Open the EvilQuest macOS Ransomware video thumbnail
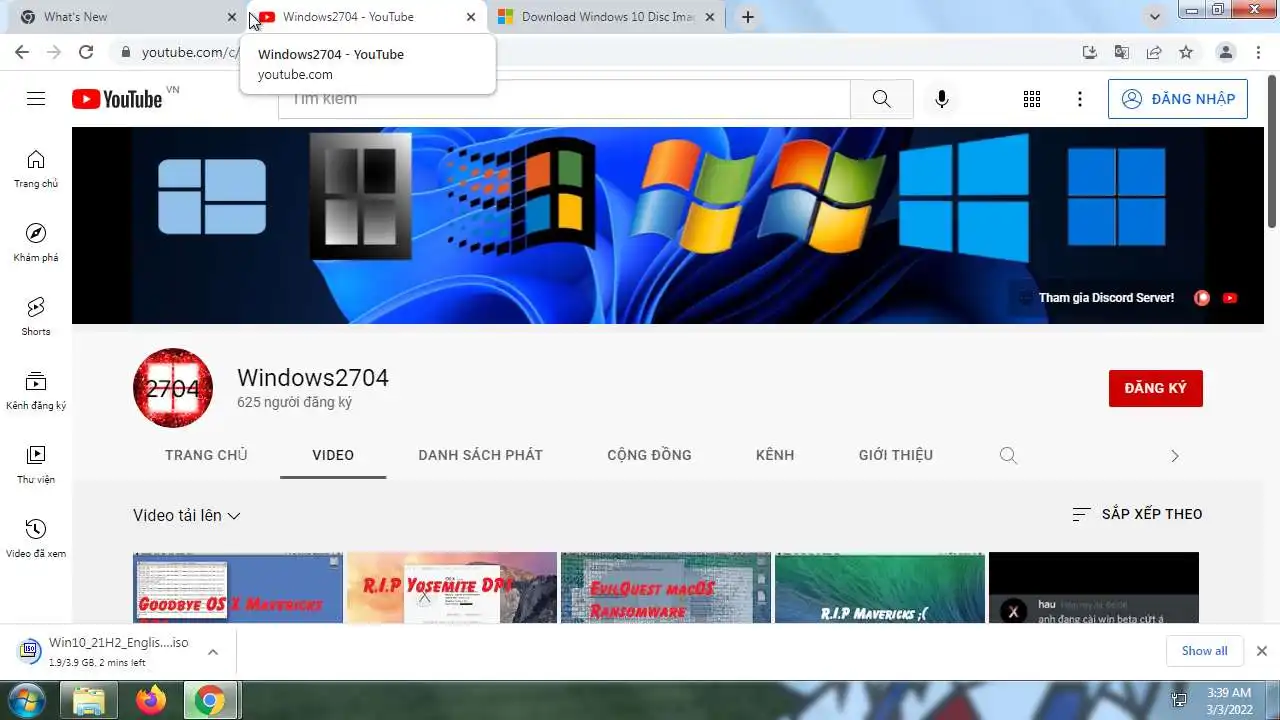The height and width of the screenshot is (720, 1280). pos(666,588)
